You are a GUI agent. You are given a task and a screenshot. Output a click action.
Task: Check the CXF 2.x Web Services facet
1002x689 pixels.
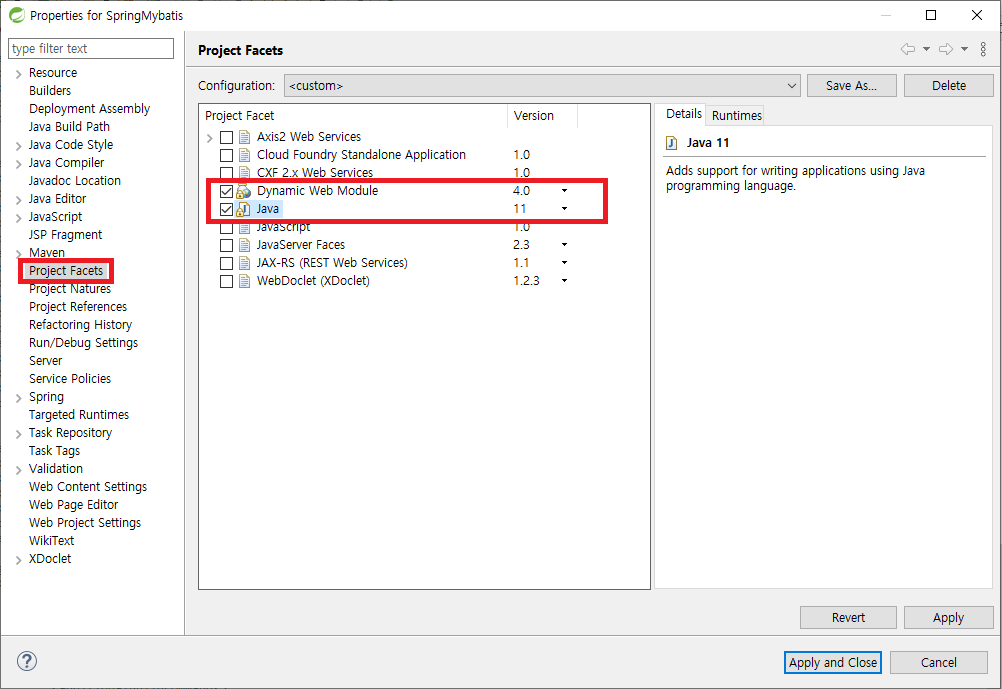226,173
